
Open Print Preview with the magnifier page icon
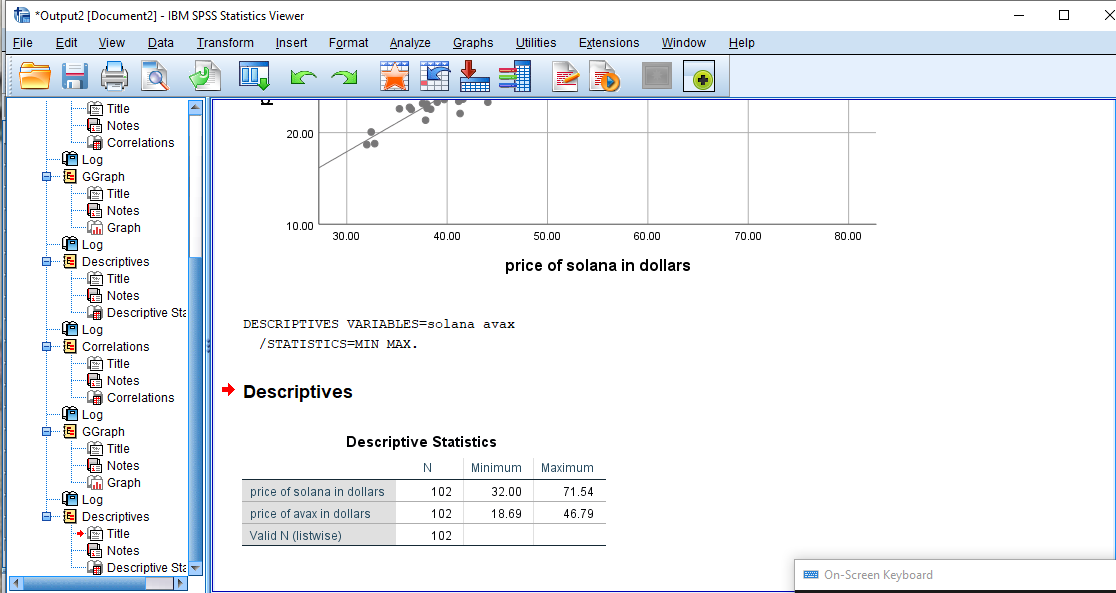154,76
